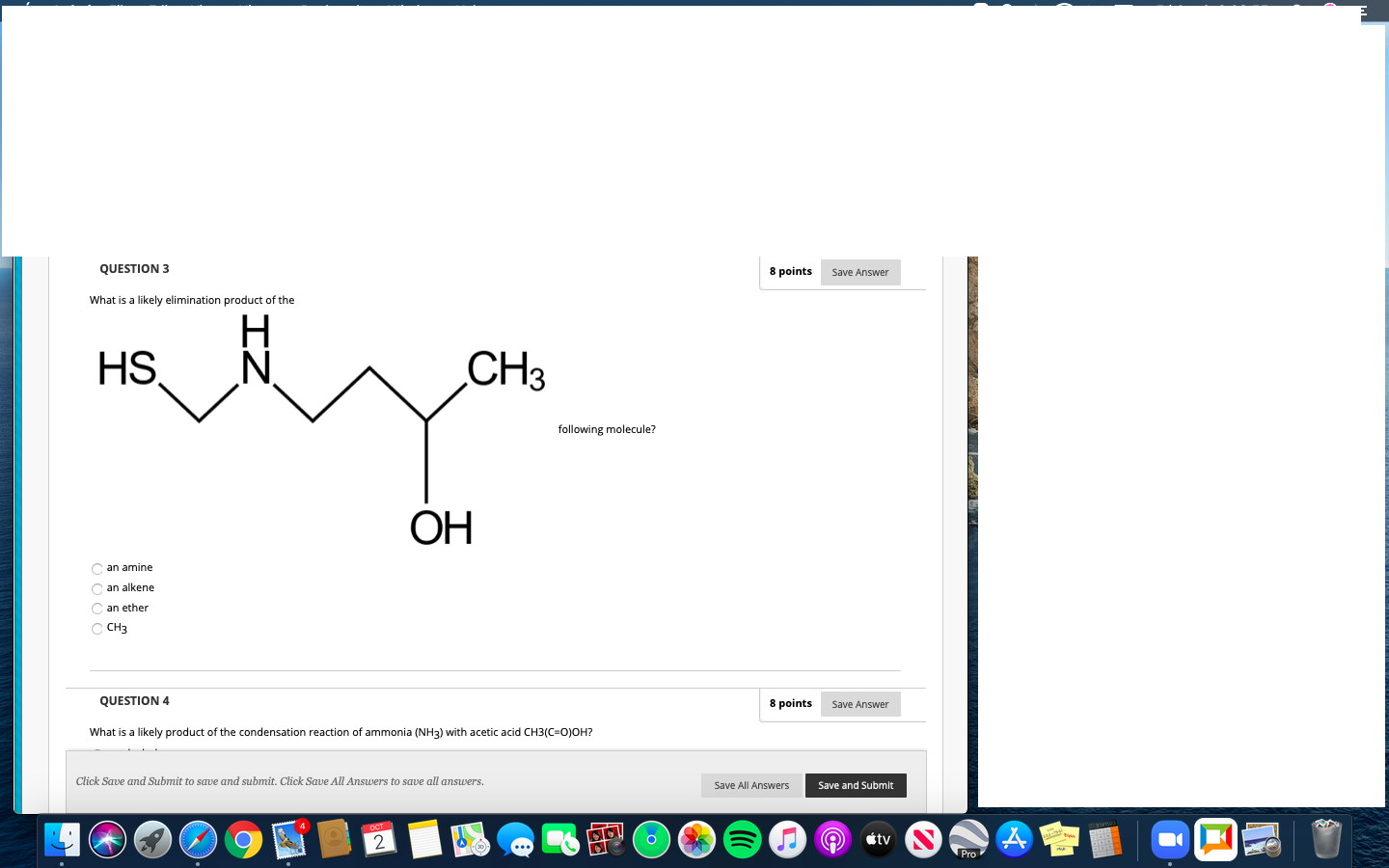Click the "QUESTION 3" heading text
1389x868 pixels.
[134, 269]
